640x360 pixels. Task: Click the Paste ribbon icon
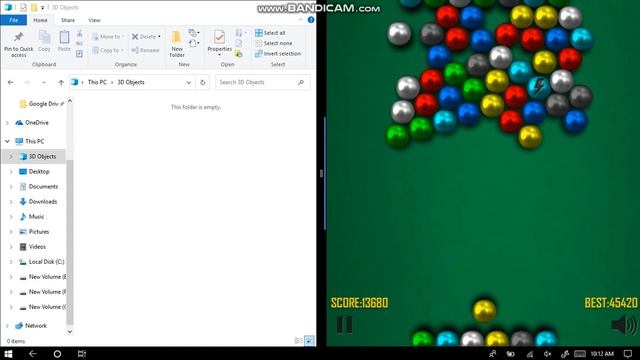point(64,41)
